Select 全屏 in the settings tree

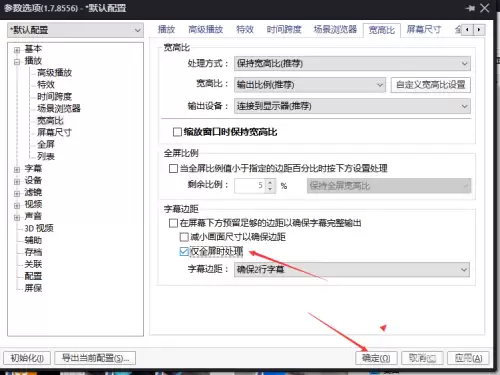click(x=46, y=144)
